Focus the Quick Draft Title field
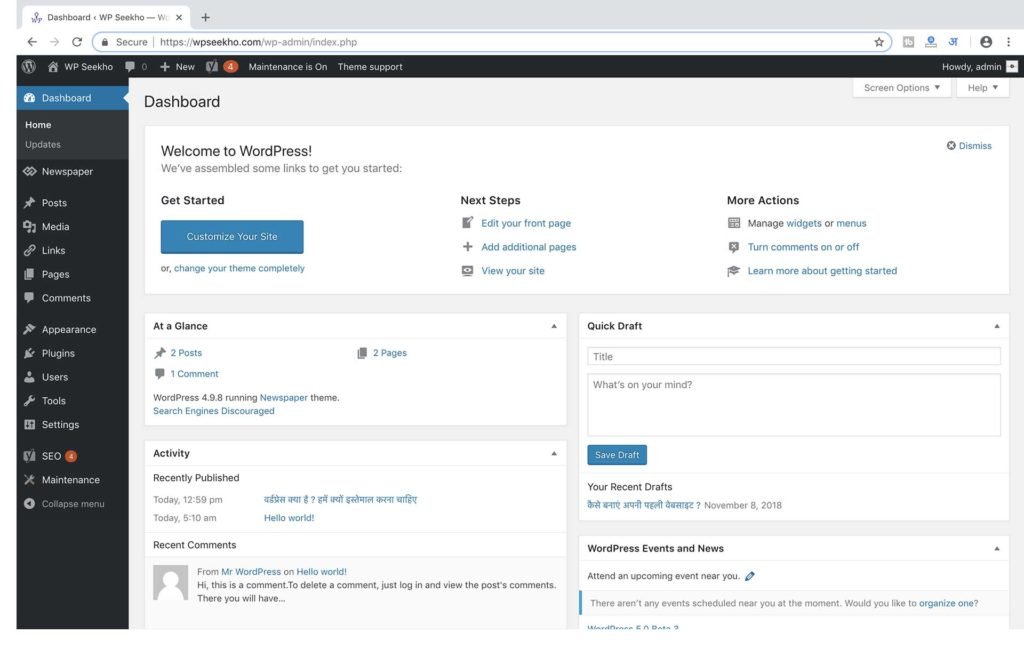The image size is (1024, 649). pos(793,356)
